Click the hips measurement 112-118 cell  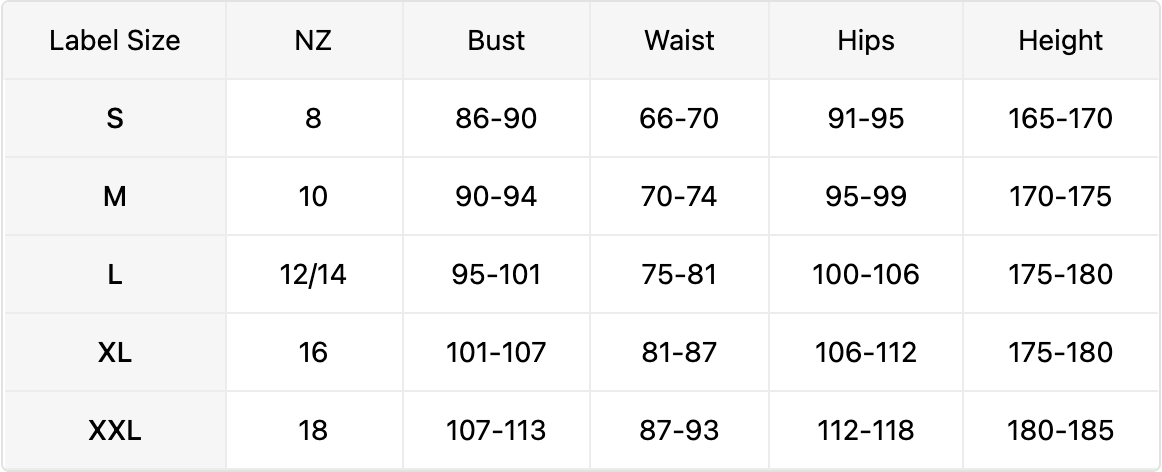[x=866, y=431]
